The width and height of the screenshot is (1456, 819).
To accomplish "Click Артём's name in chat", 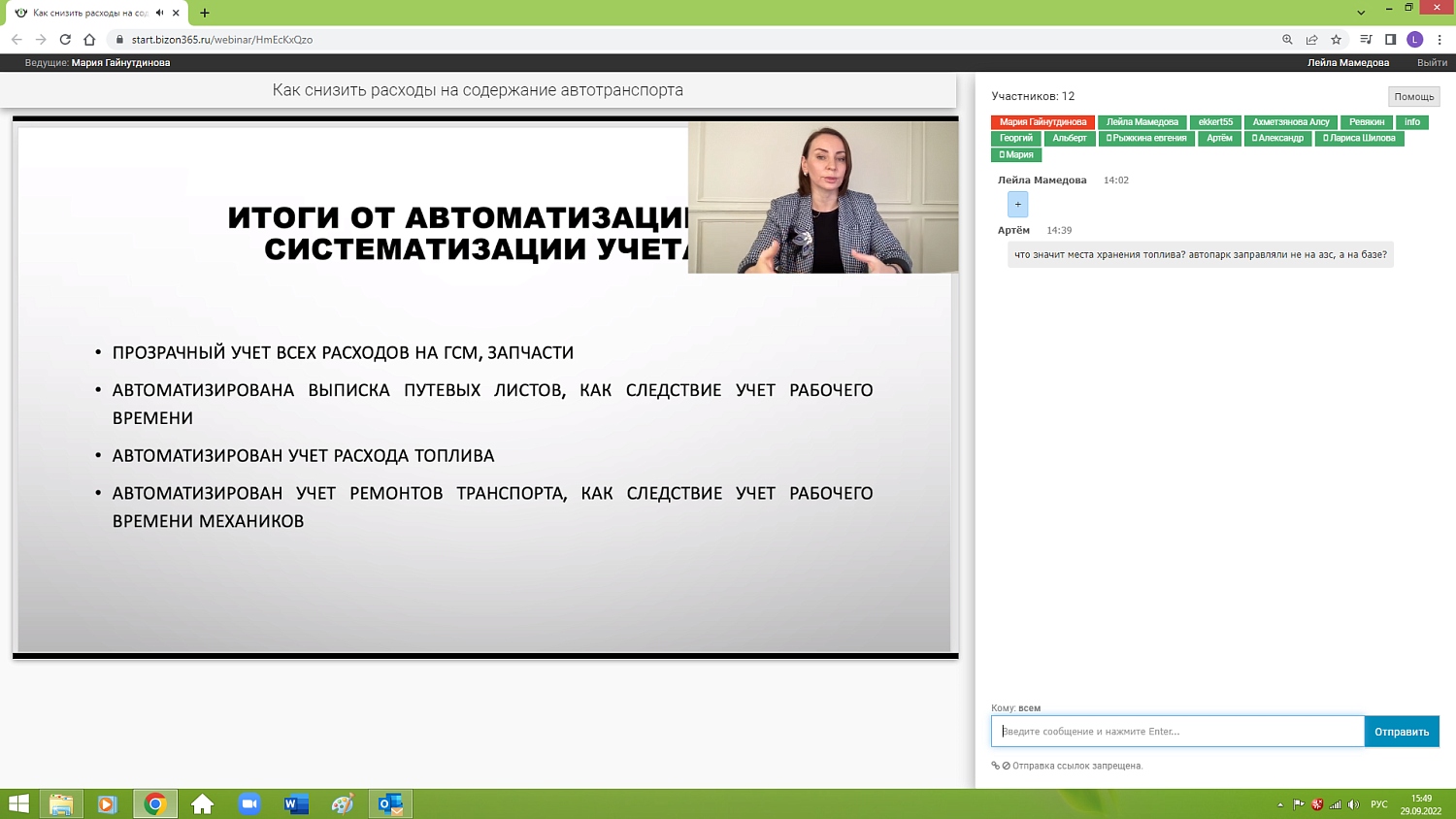I will point(1013,230).
